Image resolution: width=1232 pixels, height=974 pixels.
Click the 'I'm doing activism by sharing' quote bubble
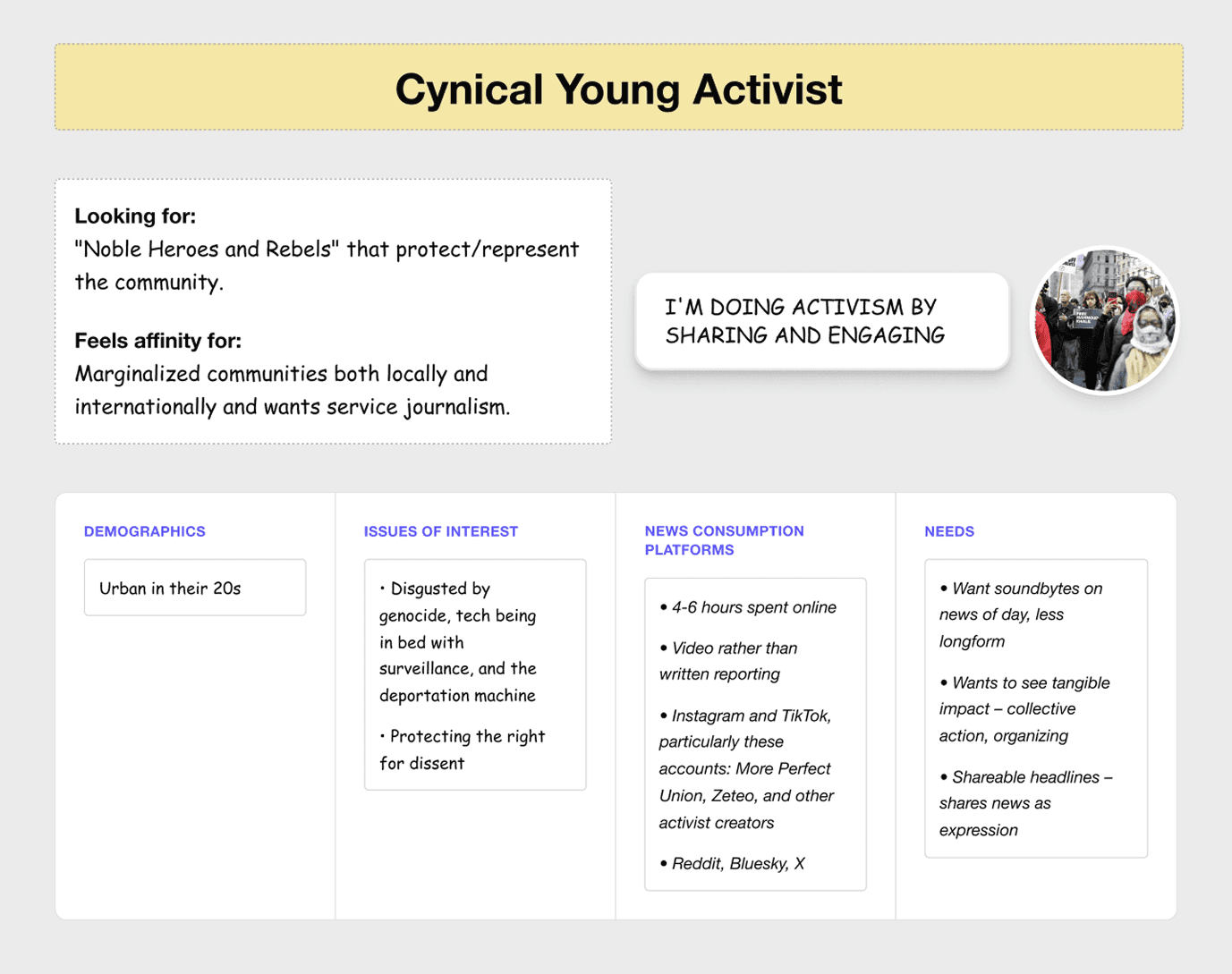pyautogui.click(x=822, y=321)
